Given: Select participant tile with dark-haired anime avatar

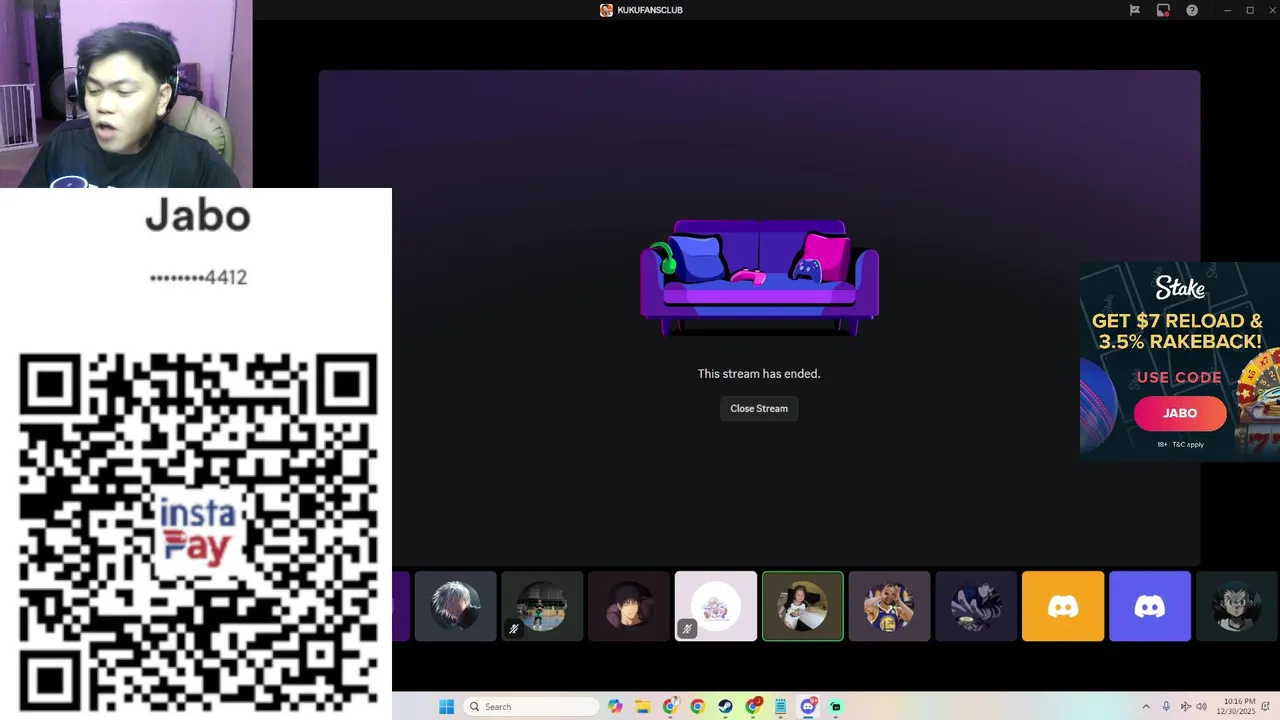Looking at the screenshot, I should pyautogui.click(x=629, y=606).
